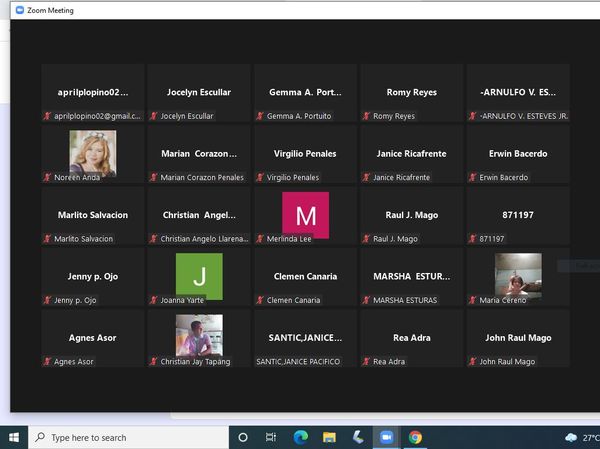600x449 pixels.
Task: Open the Windows Start menu
Action: tap(14, 437)
